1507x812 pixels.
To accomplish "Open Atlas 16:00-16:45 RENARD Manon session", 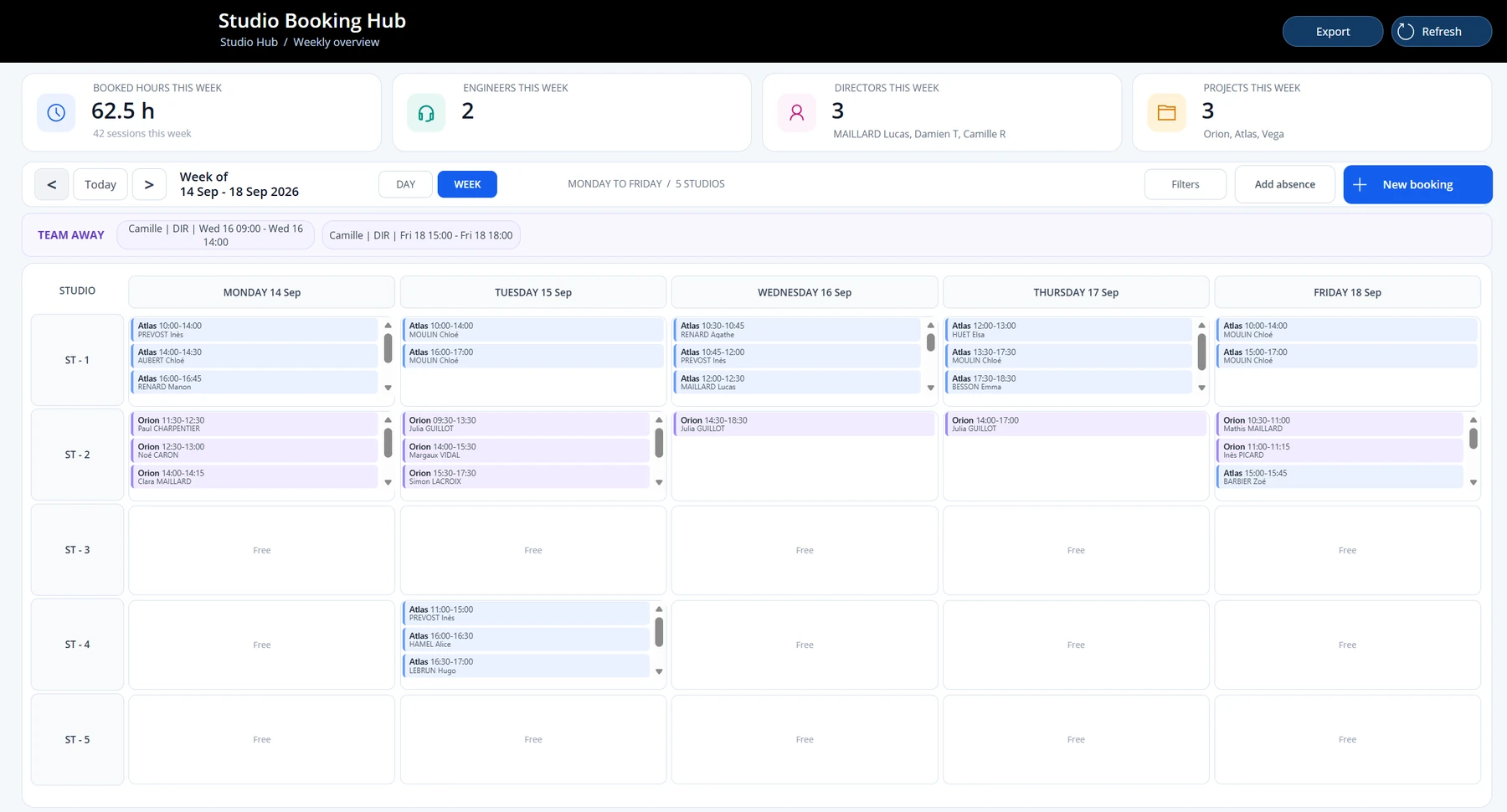I will click(255, 383).
